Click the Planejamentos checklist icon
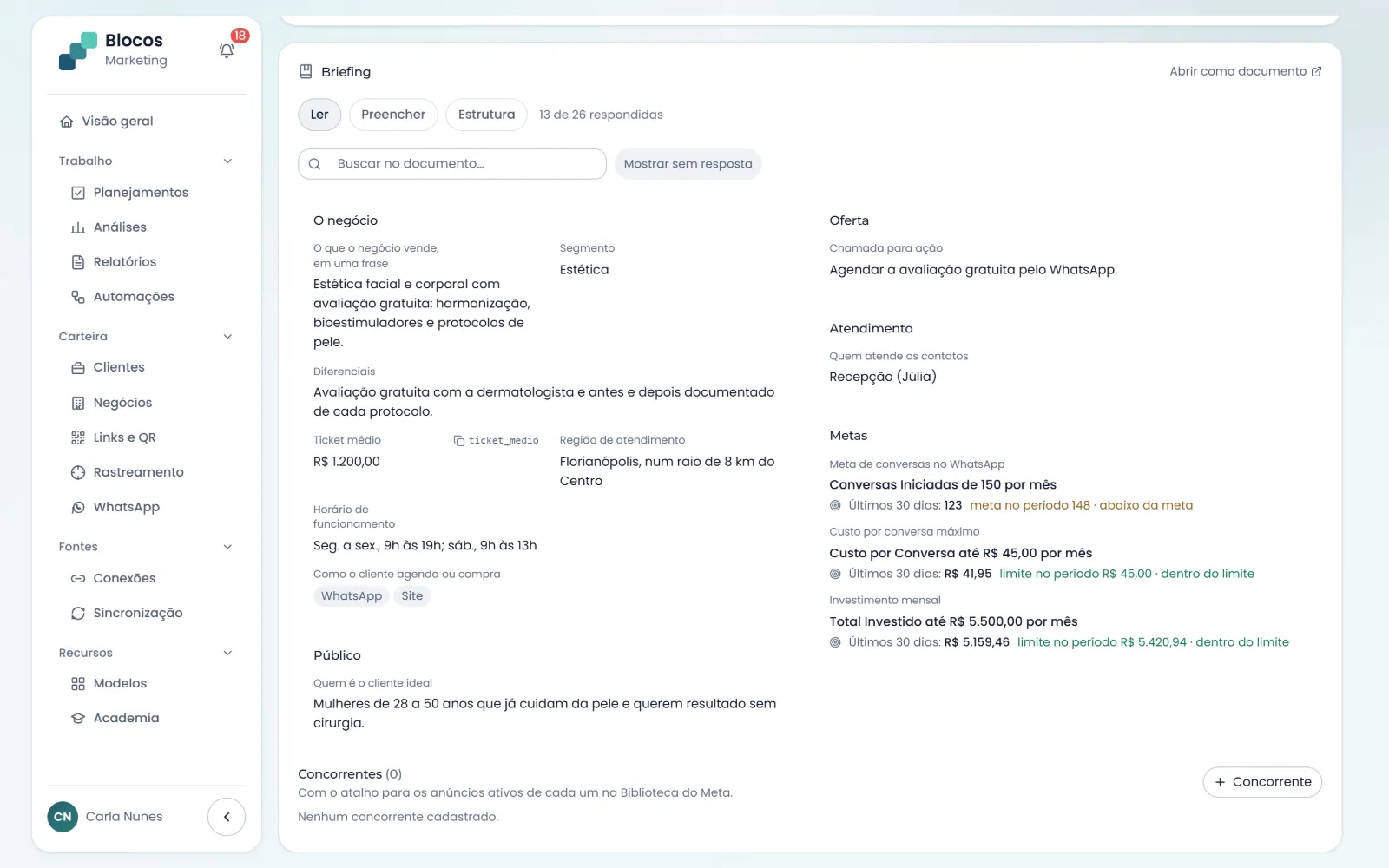The image size is (1389, 868). tap(78, 193)
